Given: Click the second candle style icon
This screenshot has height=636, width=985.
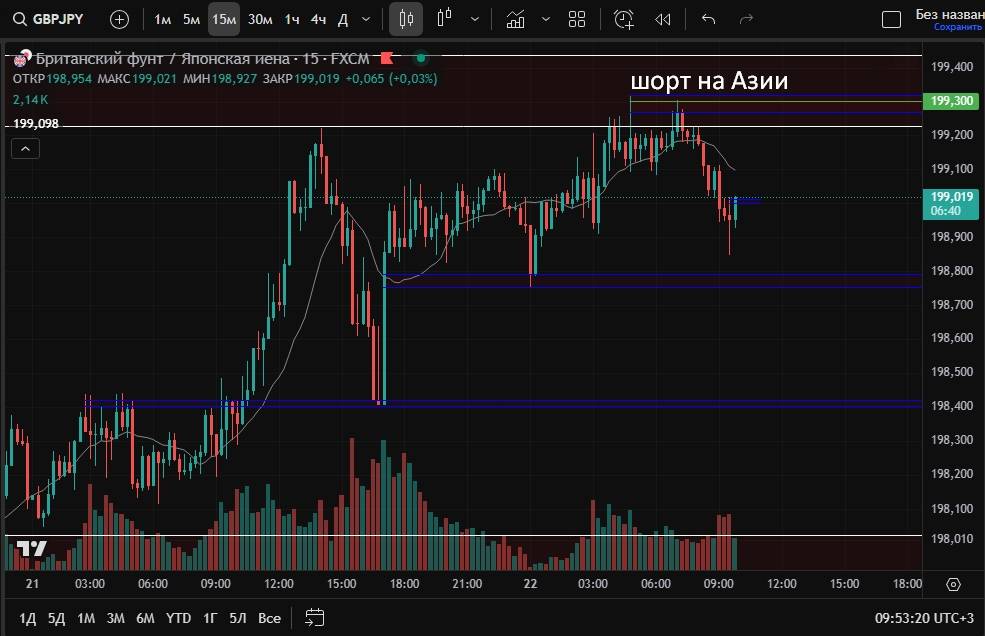Looking at the screenshot, I should point(445,19).
